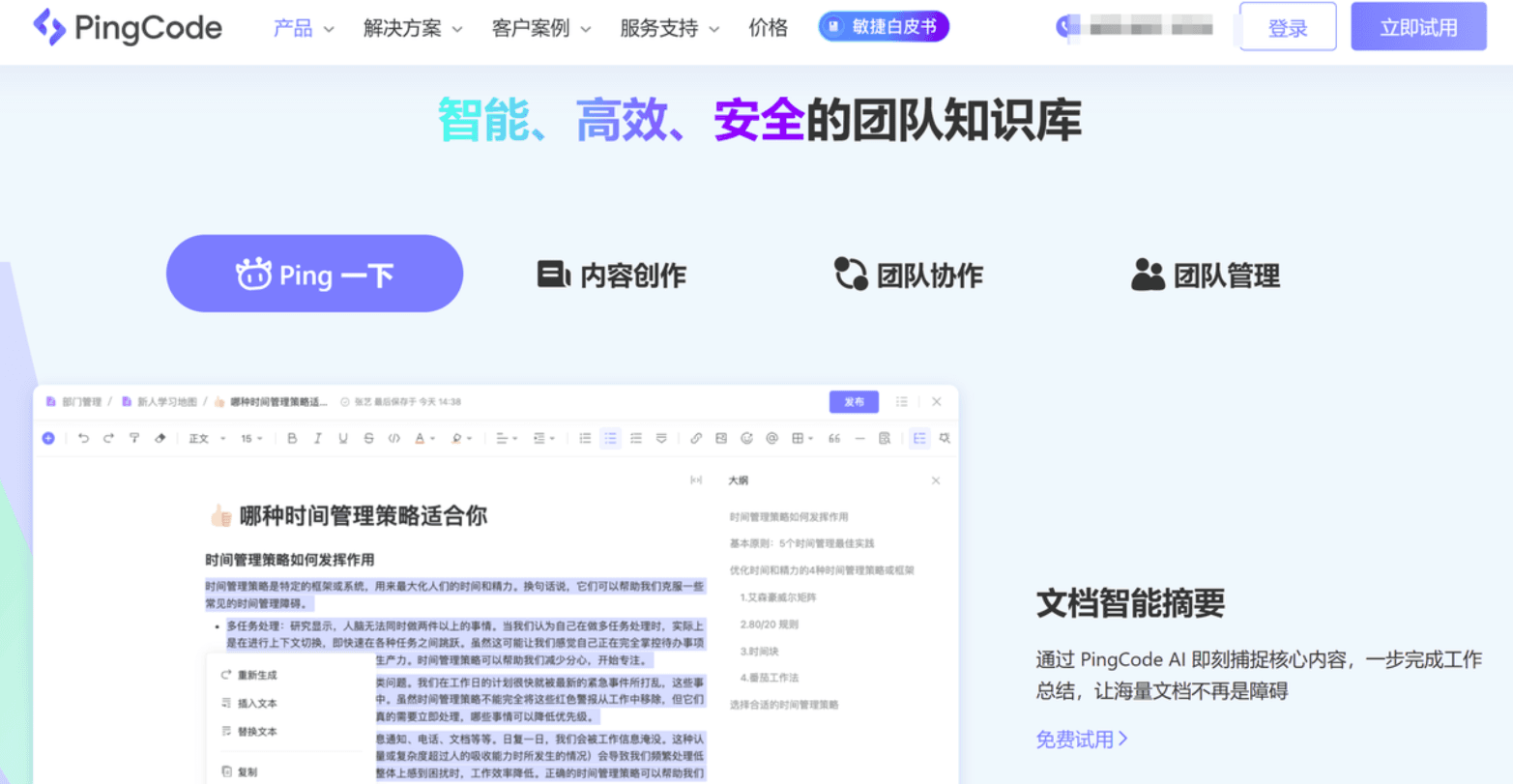Click the italic icon in toolbar

(x=317, y=439)
